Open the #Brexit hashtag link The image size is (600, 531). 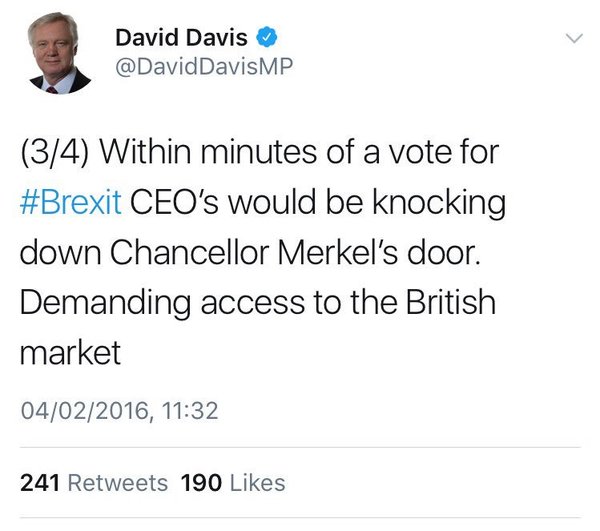(70, 202)
